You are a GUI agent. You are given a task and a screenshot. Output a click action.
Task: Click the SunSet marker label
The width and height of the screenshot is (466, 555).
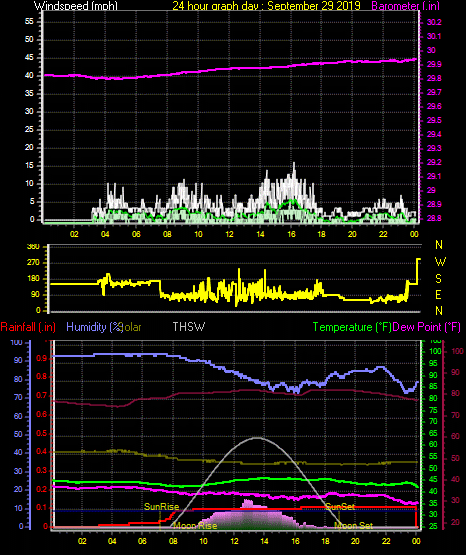click(x=340, y=507)
